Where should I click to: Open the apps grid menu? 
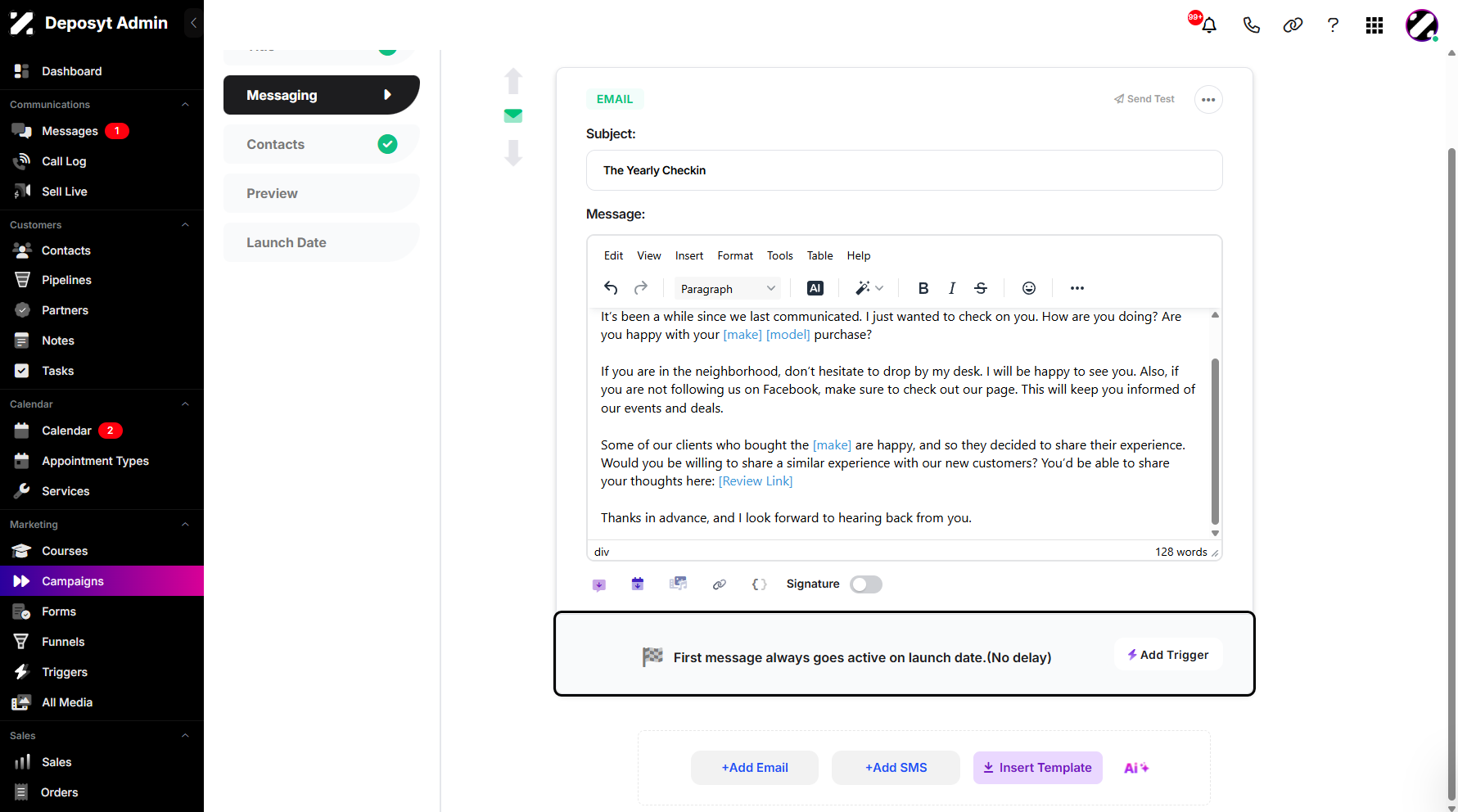click(x=1374, y=25)
